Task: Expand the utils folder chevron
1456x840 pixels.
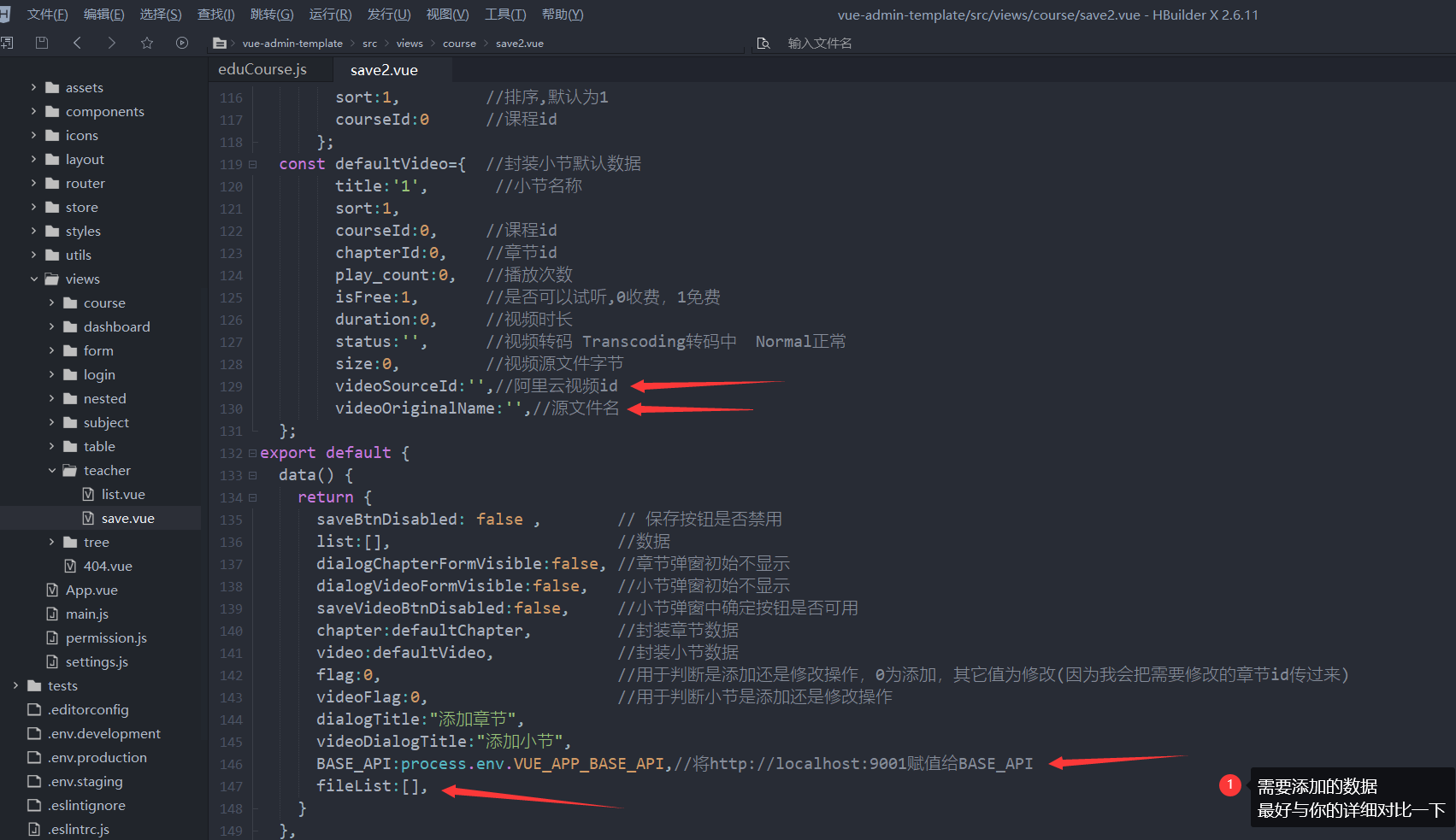Action: pos(33,255)
